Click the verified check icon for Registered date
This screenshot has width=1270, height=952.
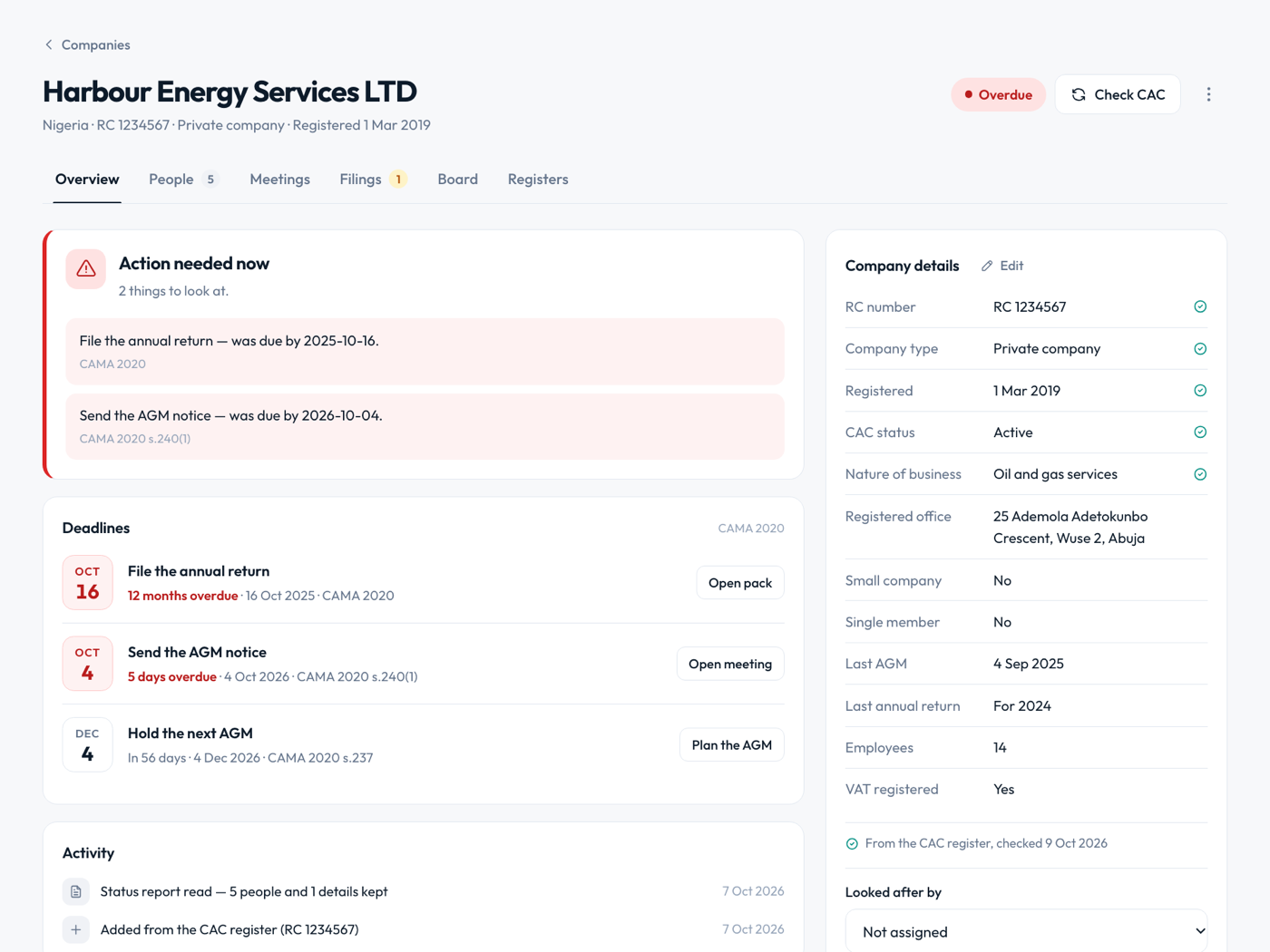[1200, 391]
